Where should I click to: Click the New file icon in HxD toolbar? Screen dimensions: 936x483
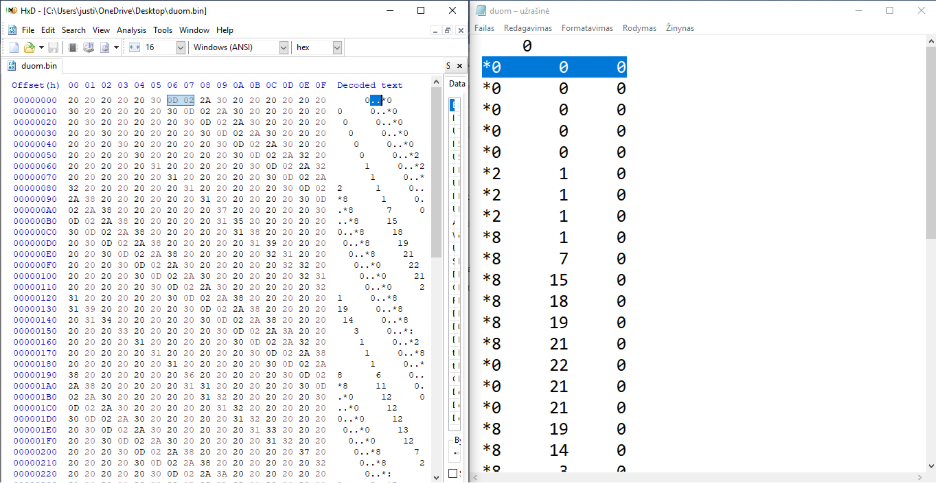point(14,47)
